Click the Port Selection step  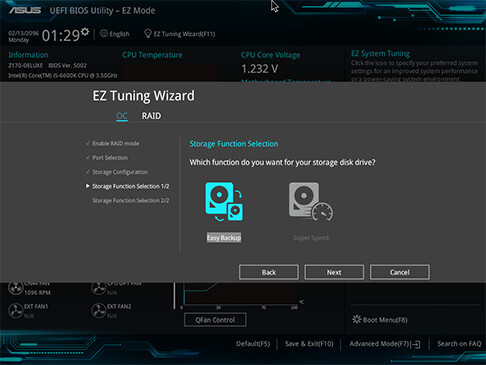pos(110,158)
